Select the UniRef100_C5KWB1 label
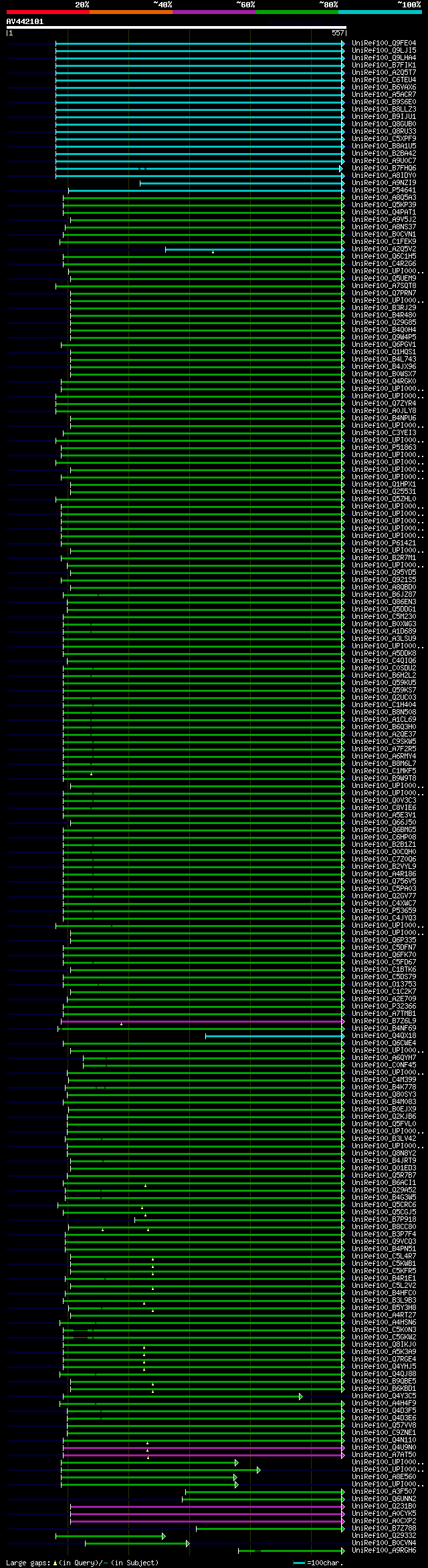The image size is (428, 1568). [384, 1264]
